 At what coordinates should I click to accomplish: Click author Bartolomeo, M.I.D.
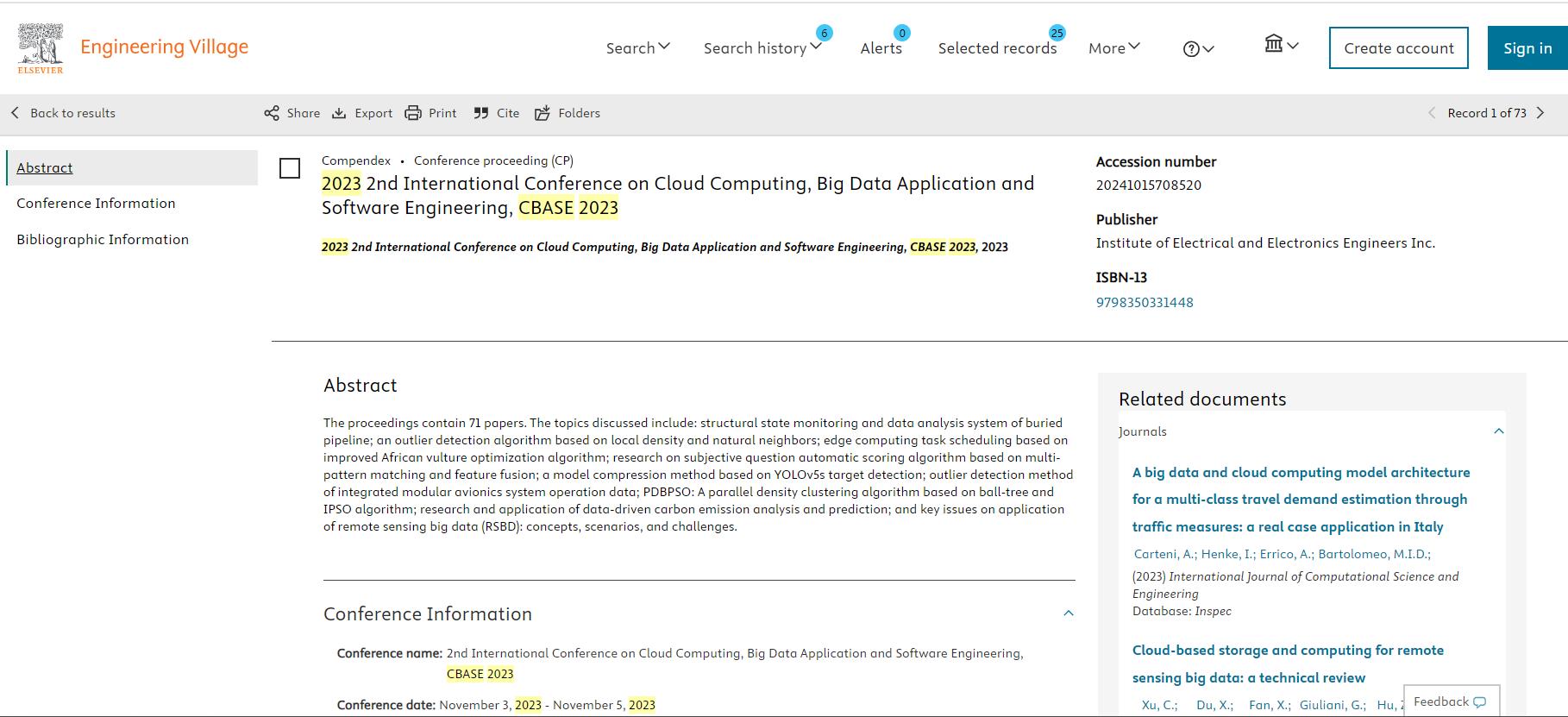click(x=1374, y=554)
